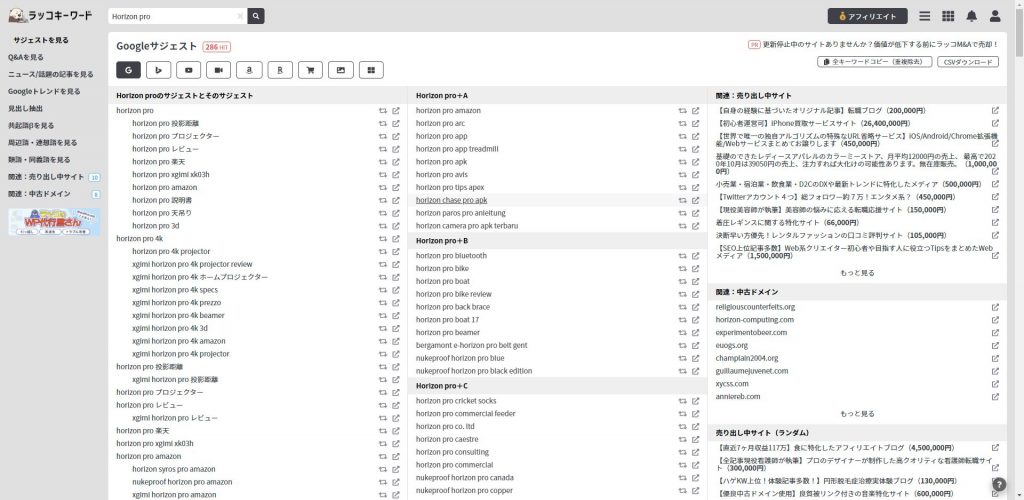Open 関連：中古ドメイン in sidebar

(x=39, y=194)
